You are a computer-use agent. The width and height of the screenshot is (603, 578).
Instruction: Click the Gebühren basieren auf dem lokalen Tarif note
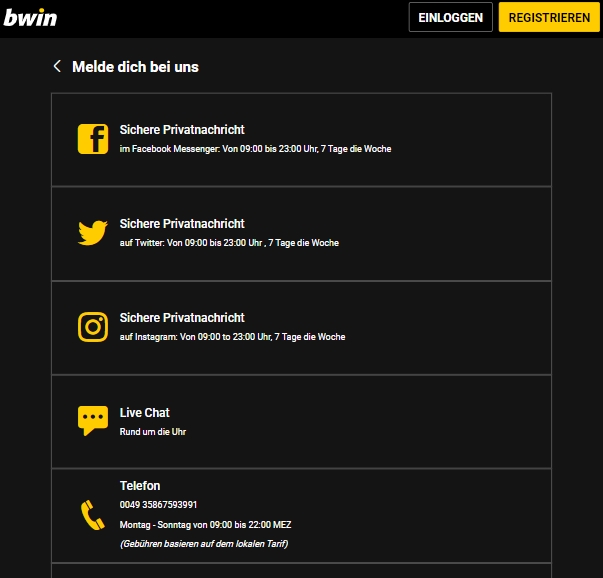tap(204, 544)
